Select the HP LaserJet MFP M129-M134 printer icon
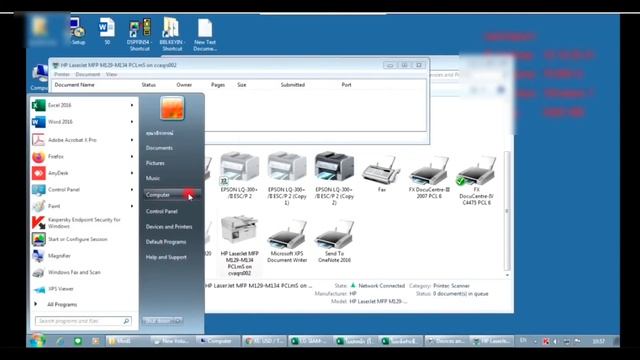 pyautogui.click(x=239, y=245)
